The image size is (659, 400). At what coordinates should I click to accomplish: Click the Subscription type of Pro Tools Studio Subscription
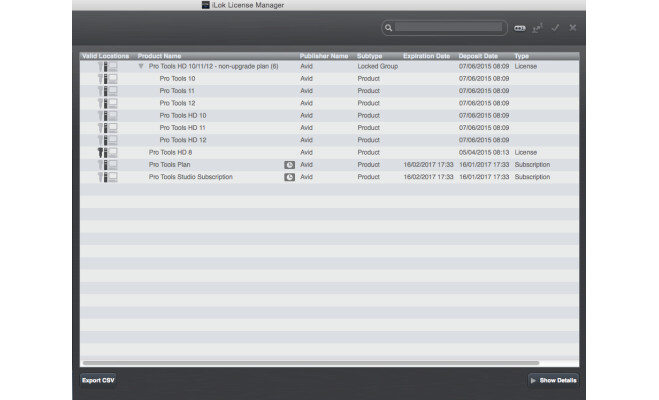532,177
